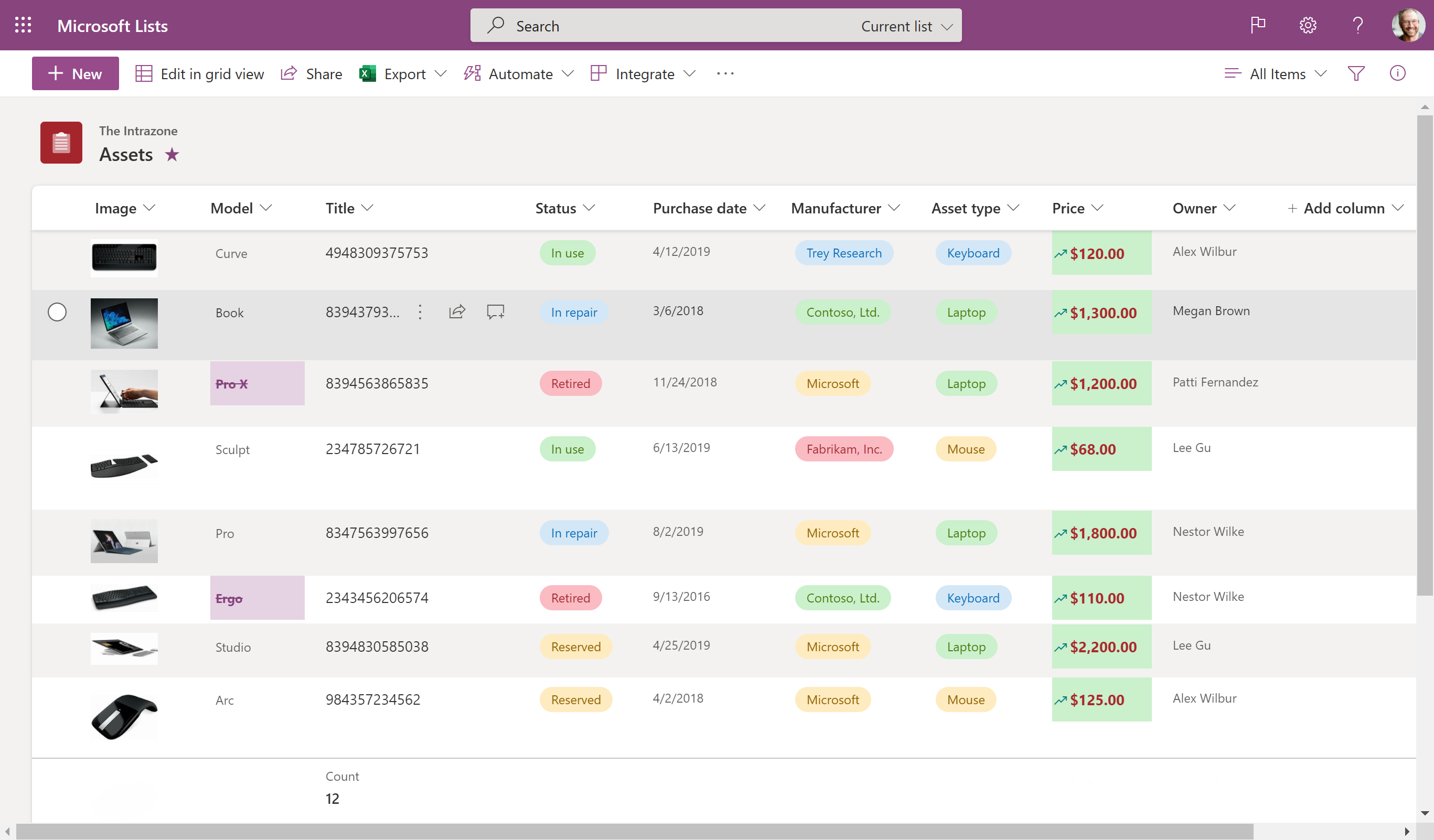Click the feedback flag icon
The width and height of the screenshot is (1434, 840).
1258,25
